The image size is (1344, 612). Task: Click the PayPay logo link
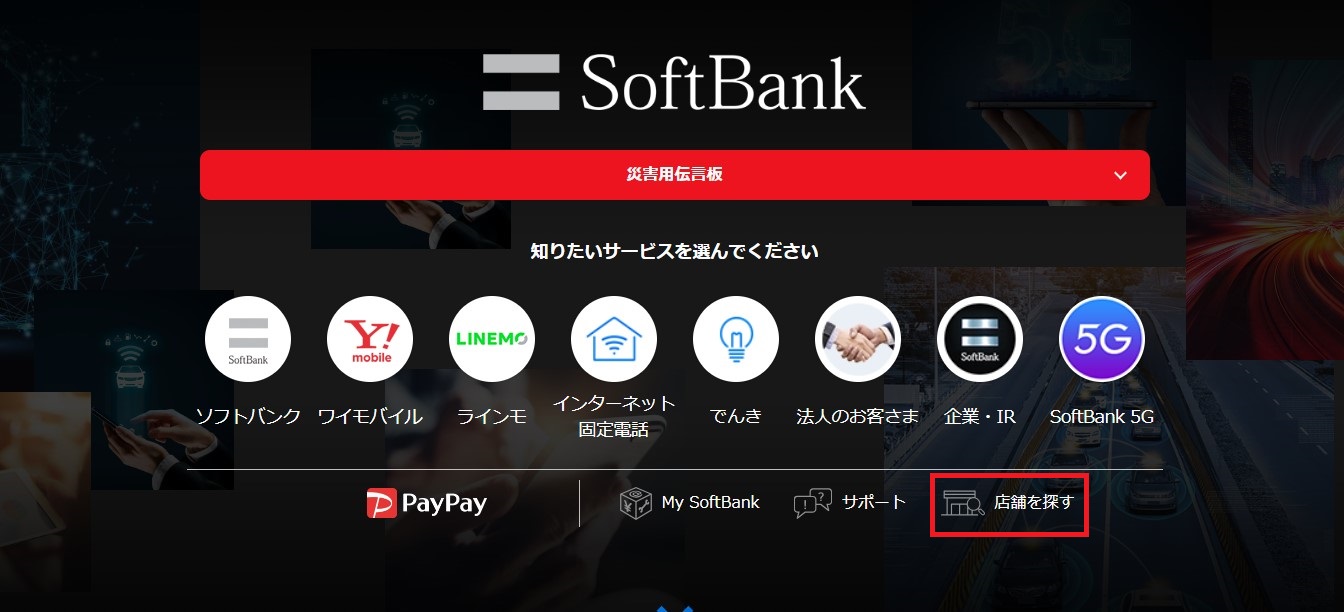(427, 503)
